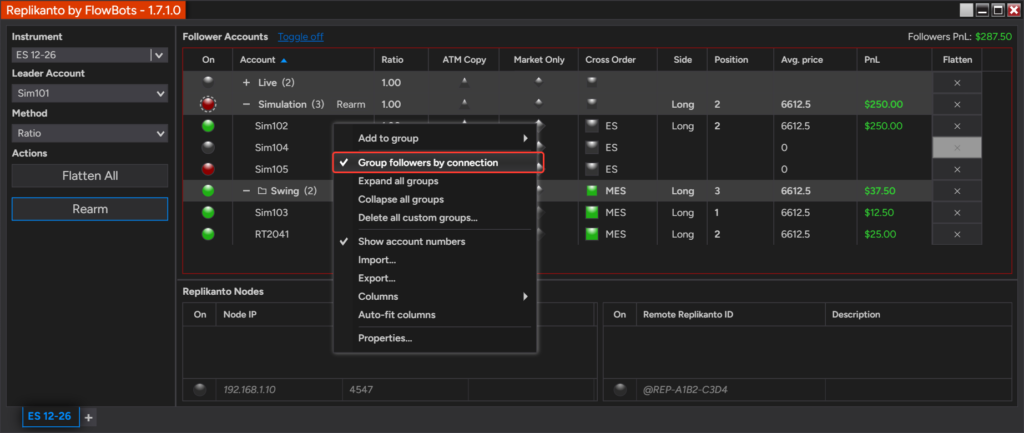Click the highlighted Sim104 flatten X
Screen dimensions: 1024x433
point(957,148)
